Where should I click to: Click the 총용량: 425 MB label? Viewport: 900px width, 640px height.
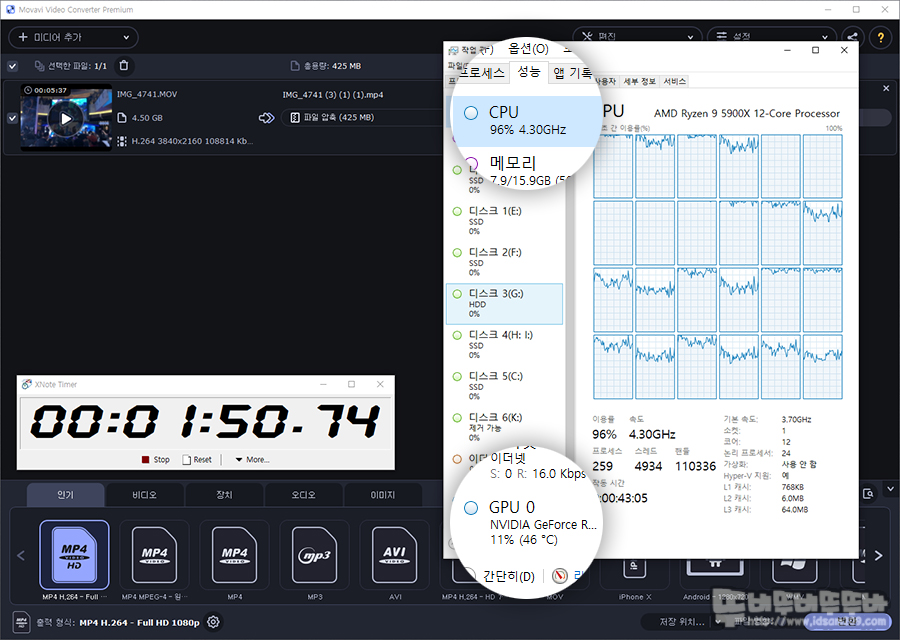tap(332, 66)
